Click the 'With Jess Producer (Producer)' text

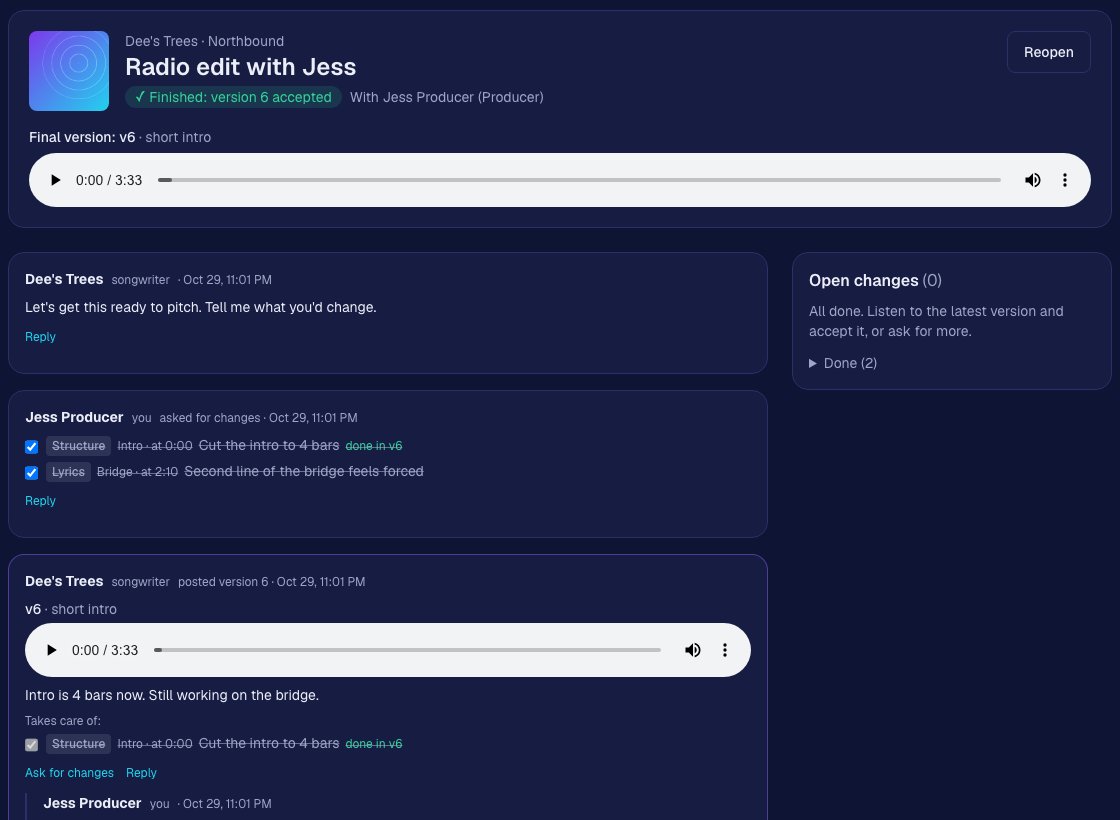pyautogui.click(x=446, y=97)
